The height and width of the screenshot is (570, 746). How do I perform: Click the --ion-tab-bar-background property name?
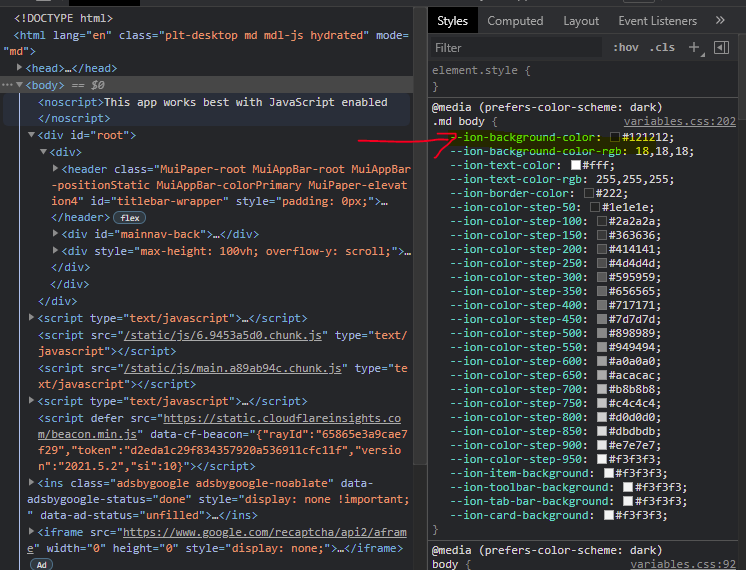(x=529, y=501)
